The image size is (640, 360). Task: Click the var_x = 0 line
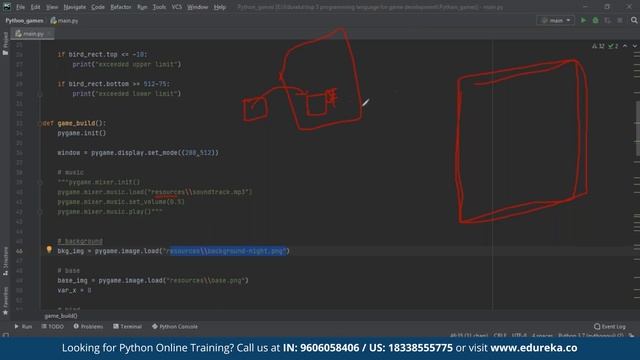(74, 290)
